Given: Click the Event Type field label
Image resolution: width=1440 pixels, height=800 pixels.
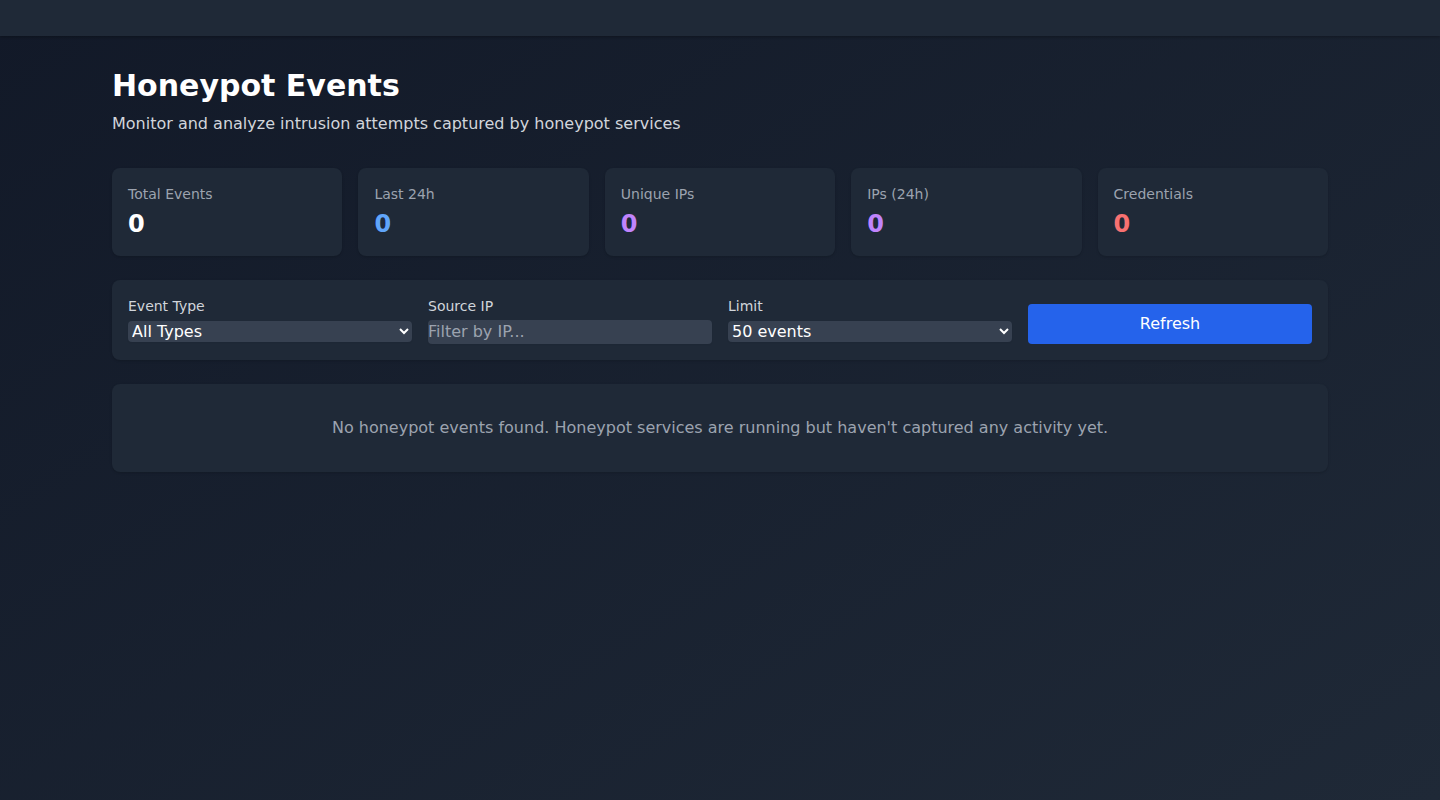Looking at the screenshot, I should [166, 306].
